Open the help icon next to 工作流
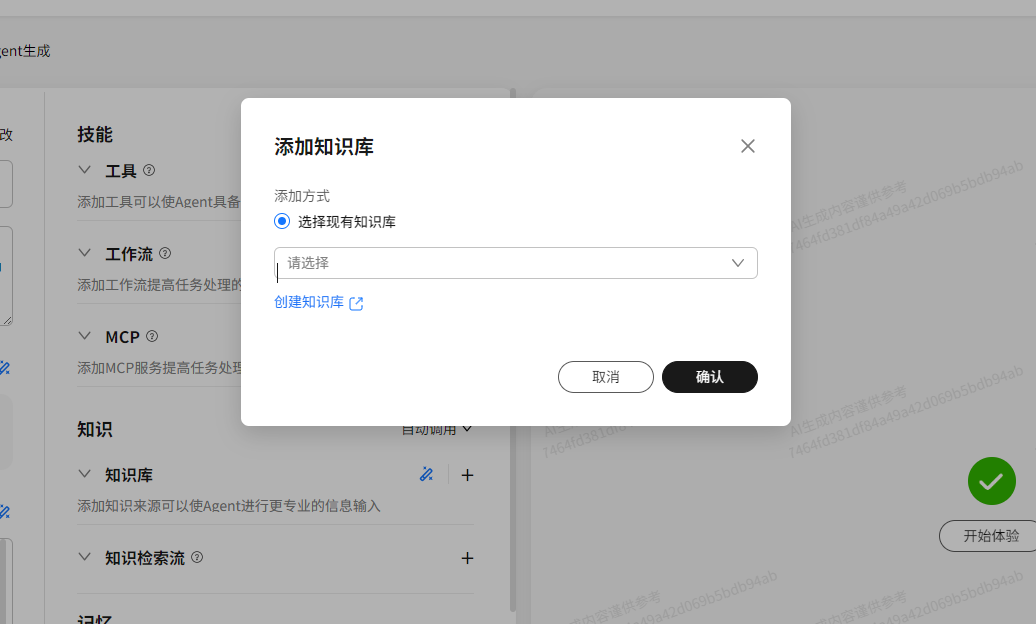Viewport: 1036px width, 624px height. click(x=164, y=253)
